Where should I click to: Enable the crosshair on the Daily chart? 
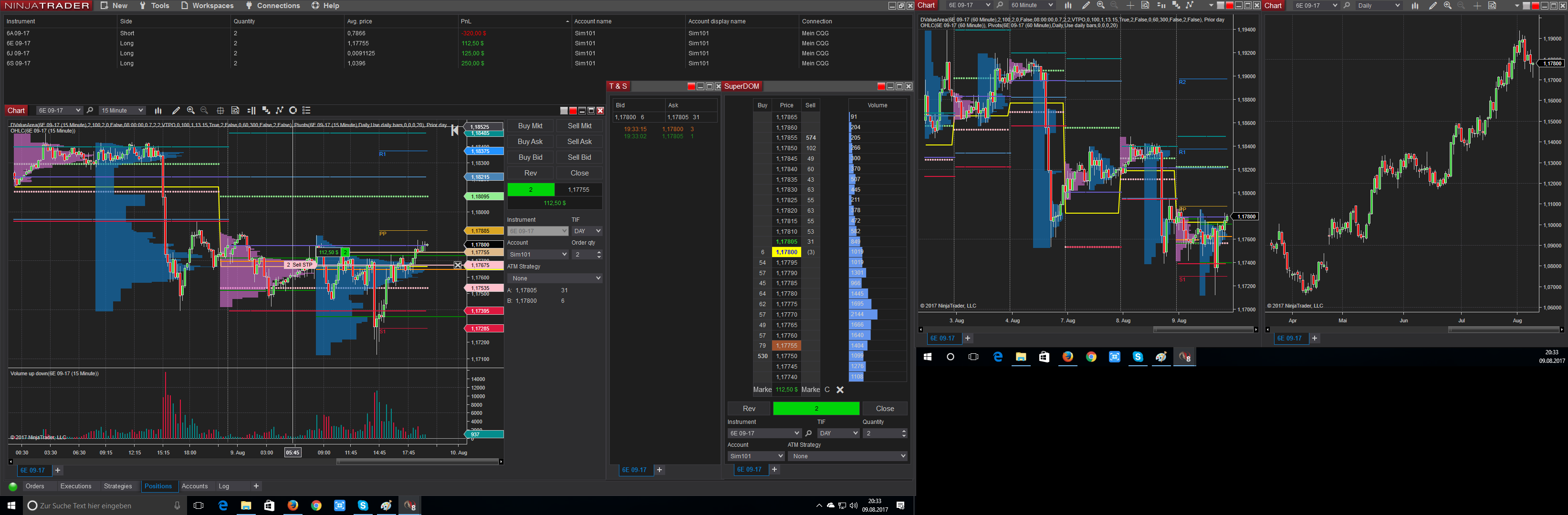coord(1477,5)
